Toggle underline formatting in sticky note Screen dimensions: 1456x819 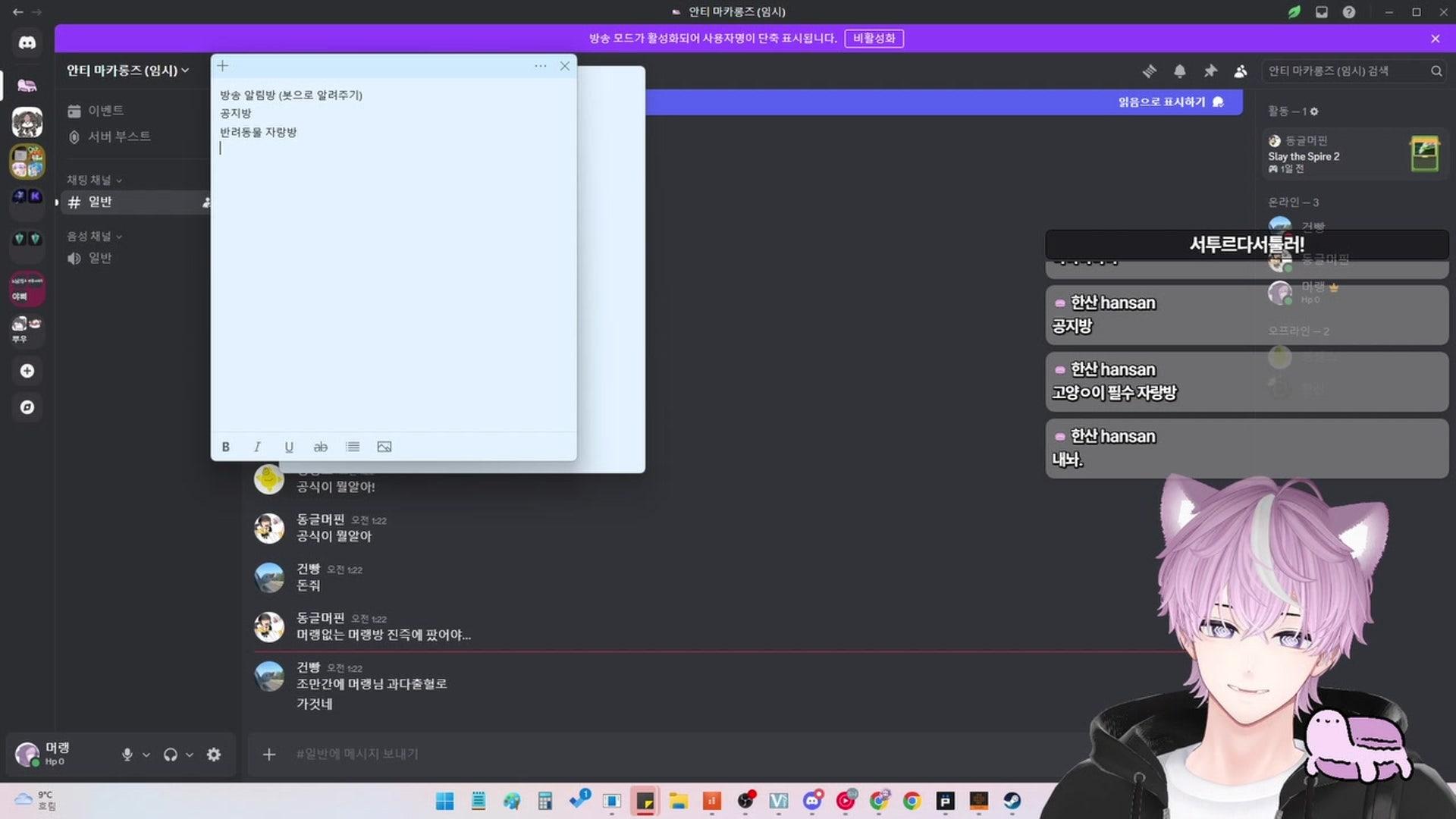pyautogui.click(x=289, y=447)
